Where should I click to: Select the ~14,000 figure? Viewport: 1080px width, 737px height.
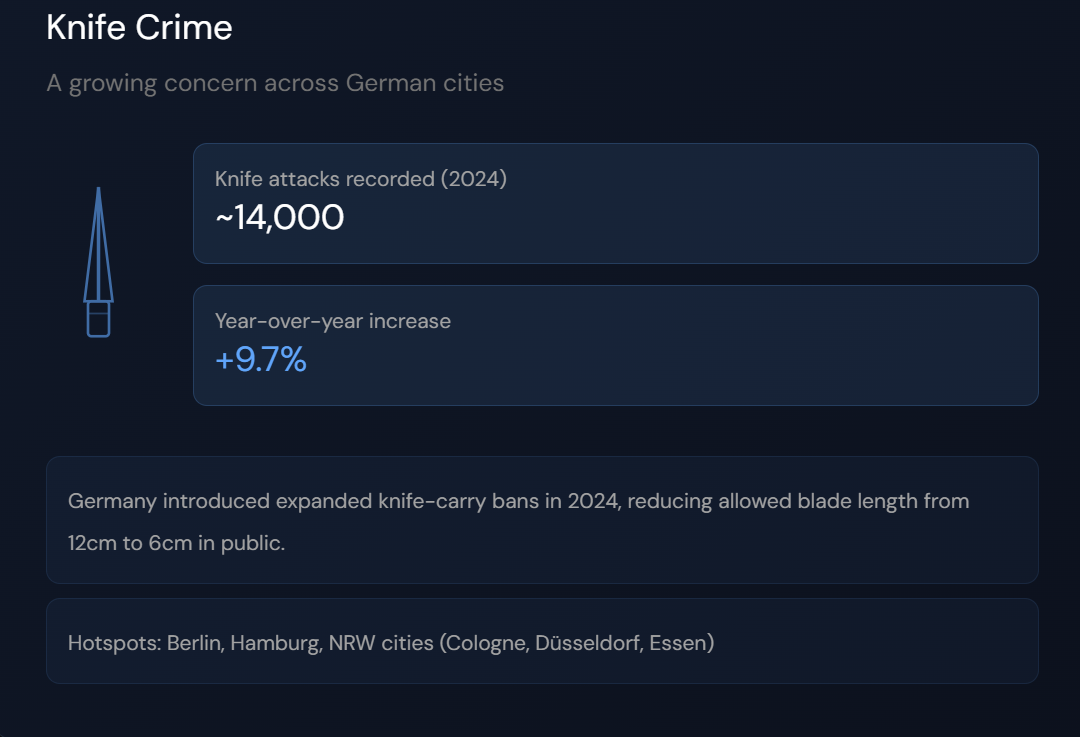coord(279,218)
